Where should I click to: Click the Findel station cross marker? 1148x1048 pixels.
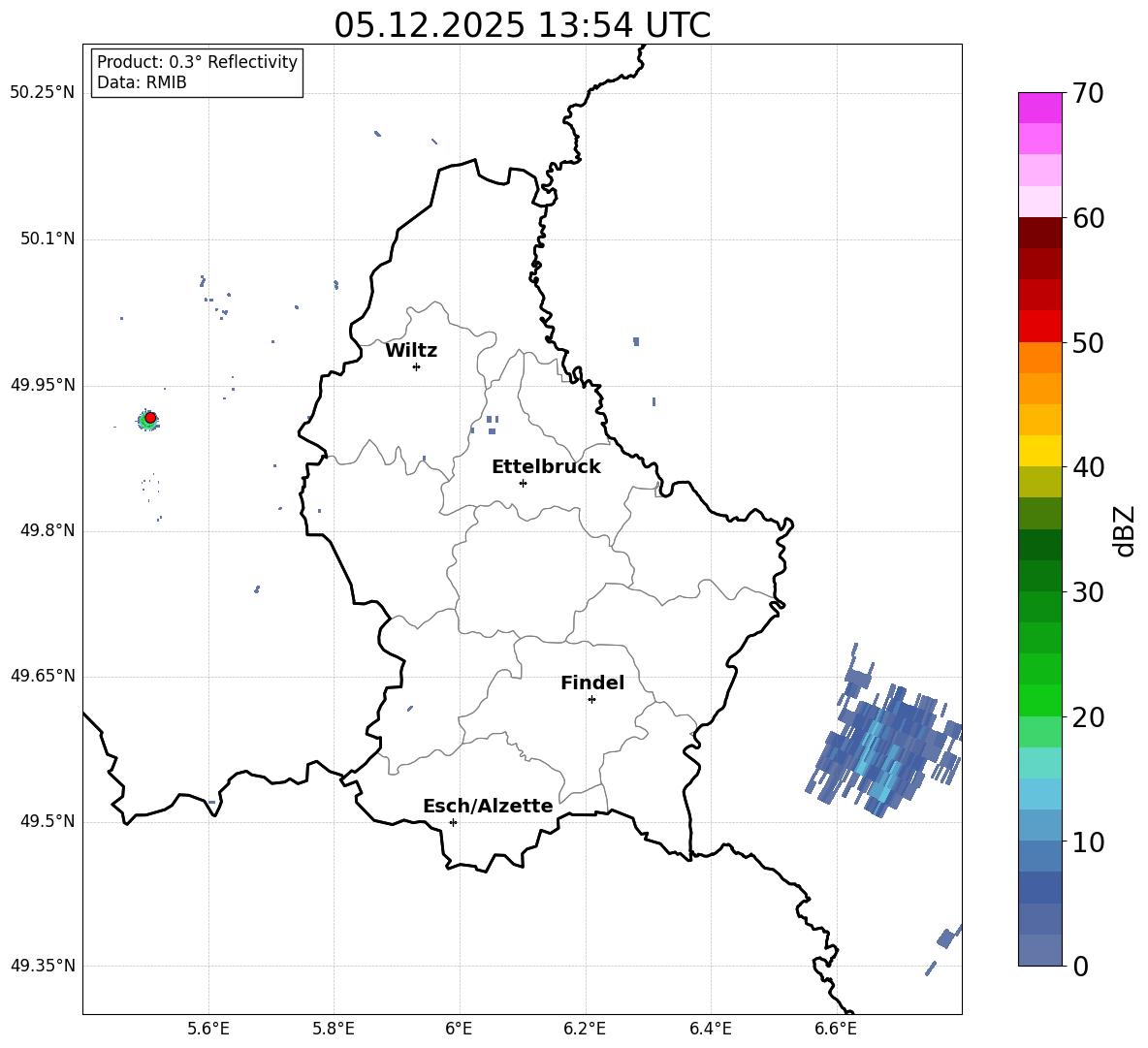591,699
